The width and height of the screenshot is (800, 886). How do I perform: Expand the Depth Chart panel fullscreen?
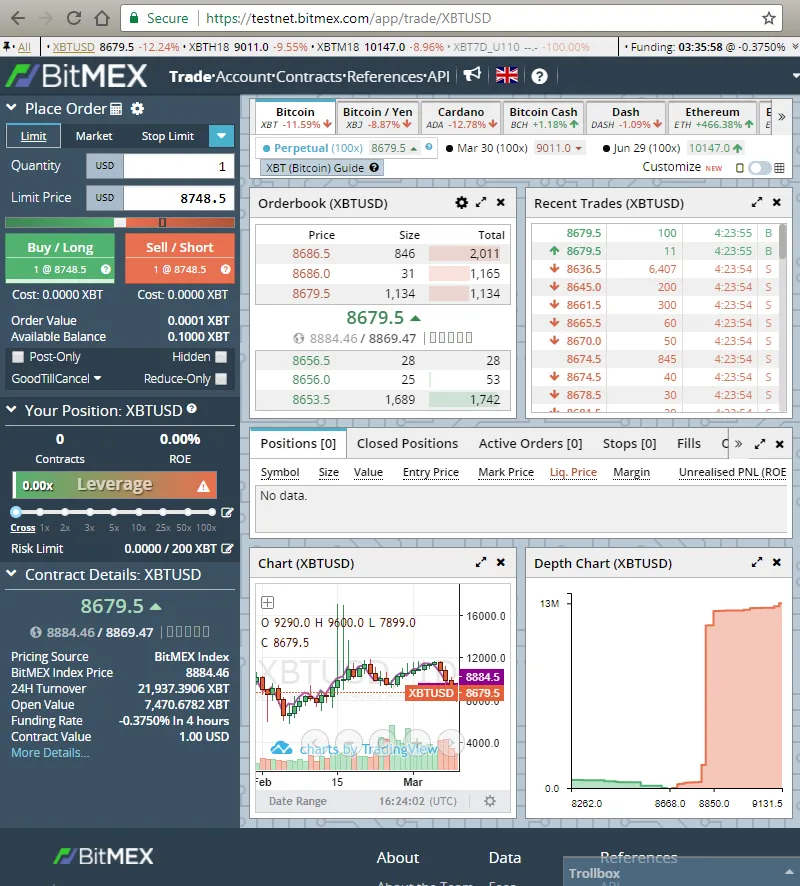click(x=757, y=562)
